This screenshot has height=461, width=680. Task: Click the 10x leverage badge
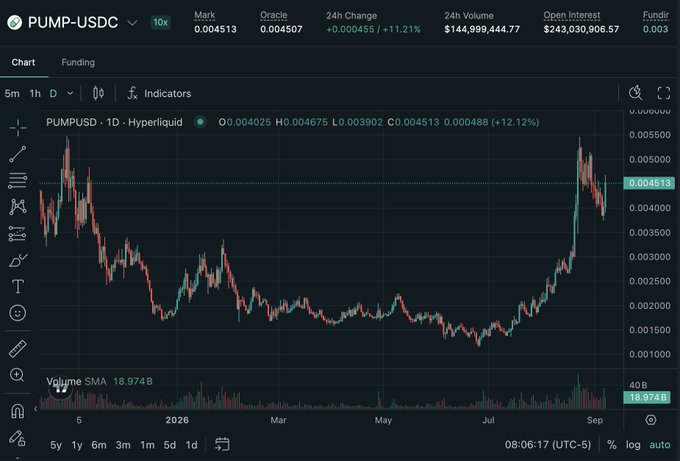[x=160, y=23]
